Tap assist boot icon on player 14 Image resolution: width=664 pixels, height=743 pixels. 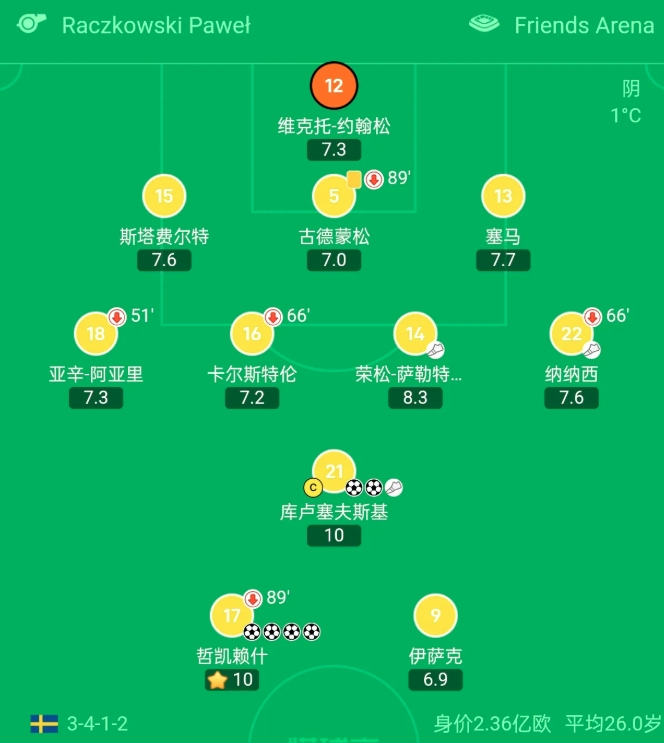click(x=436, y=351)
